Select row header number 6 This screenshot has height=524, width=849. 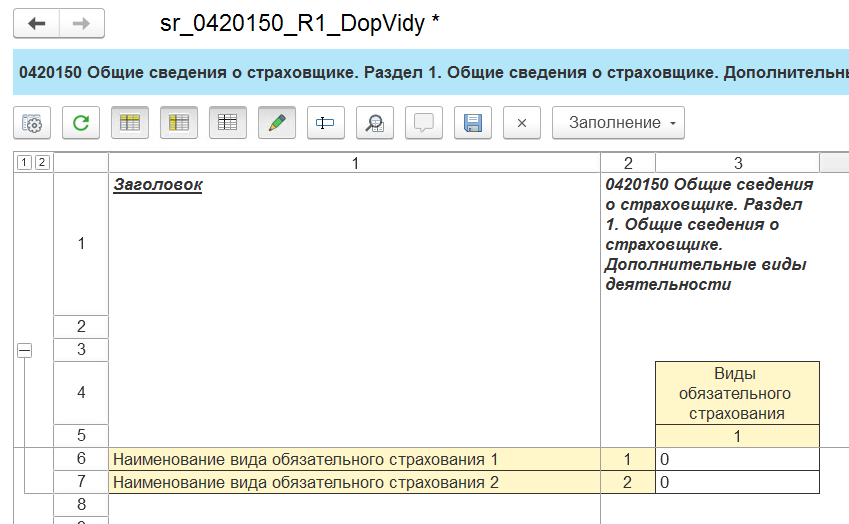pos(81,459)
